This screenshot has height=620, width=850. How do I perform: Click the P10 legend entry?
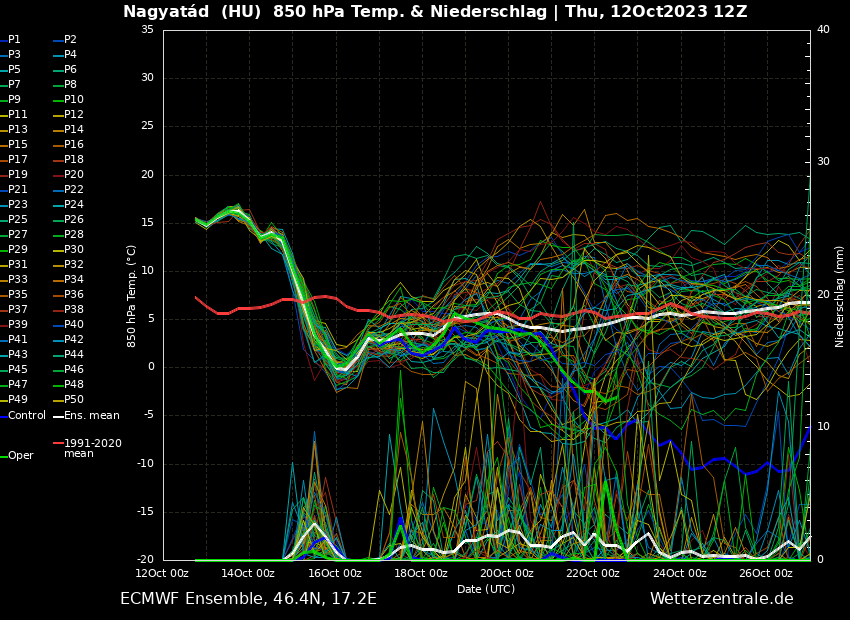click(x=74, y=100)
